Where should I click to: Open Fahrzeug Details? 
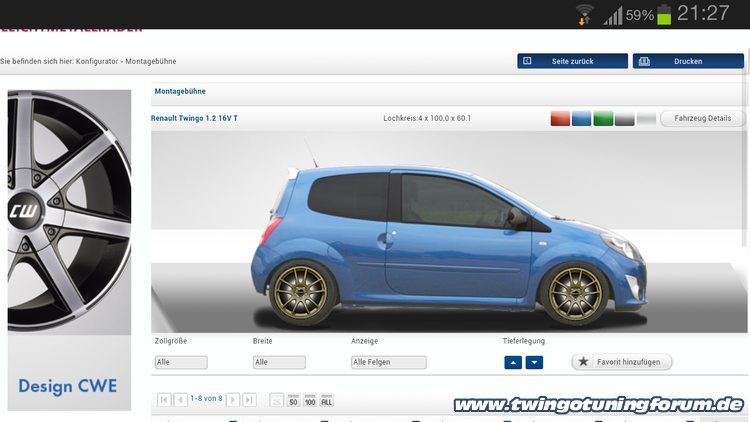coord(702,118)
